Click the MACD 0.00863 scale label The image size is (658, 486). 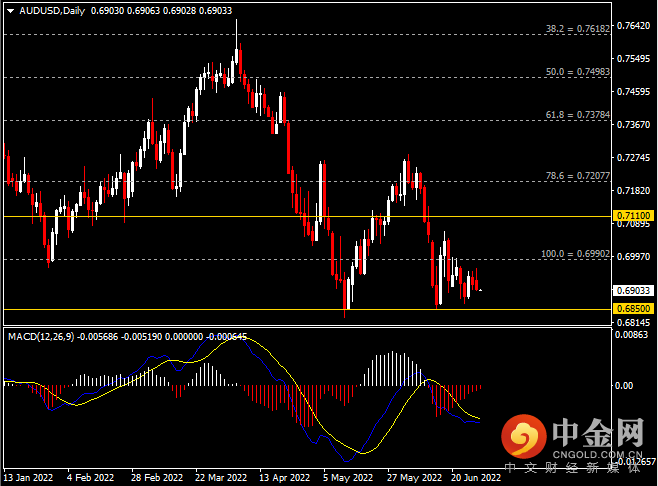634,334
